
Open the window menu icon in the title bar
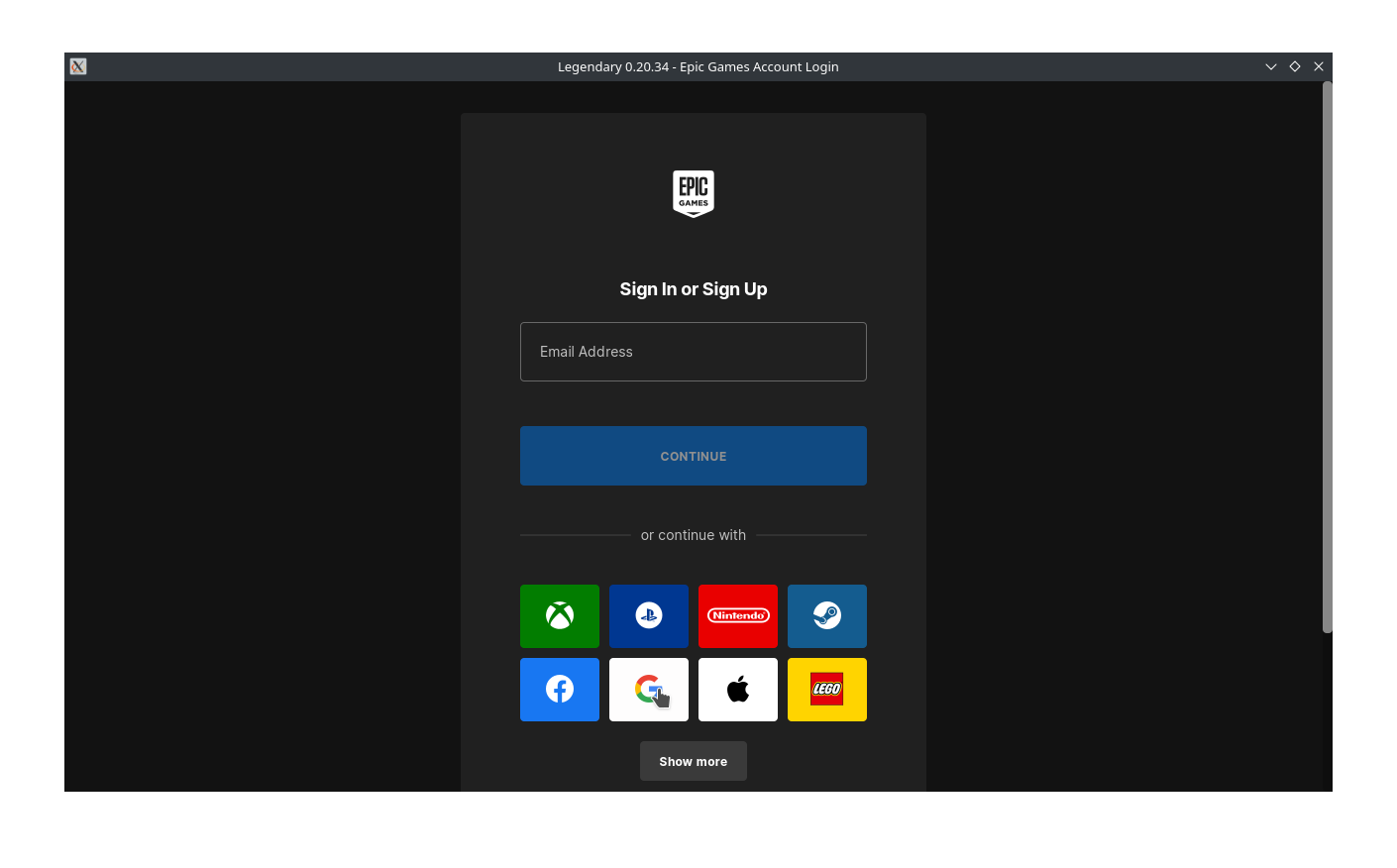coord(78,66)
